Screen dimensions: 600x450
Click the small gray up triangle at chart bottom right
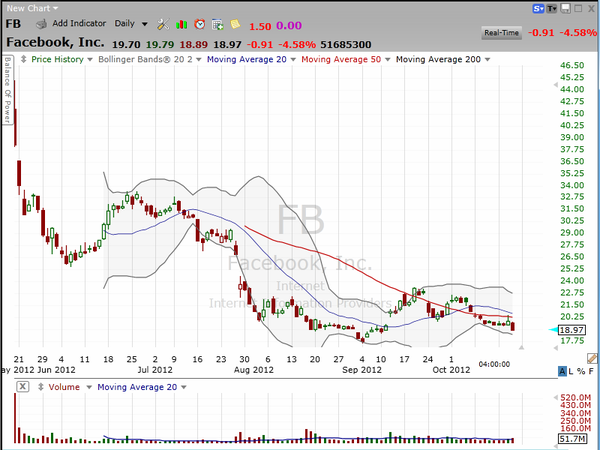pyautogui.click(x=521, y=347)
